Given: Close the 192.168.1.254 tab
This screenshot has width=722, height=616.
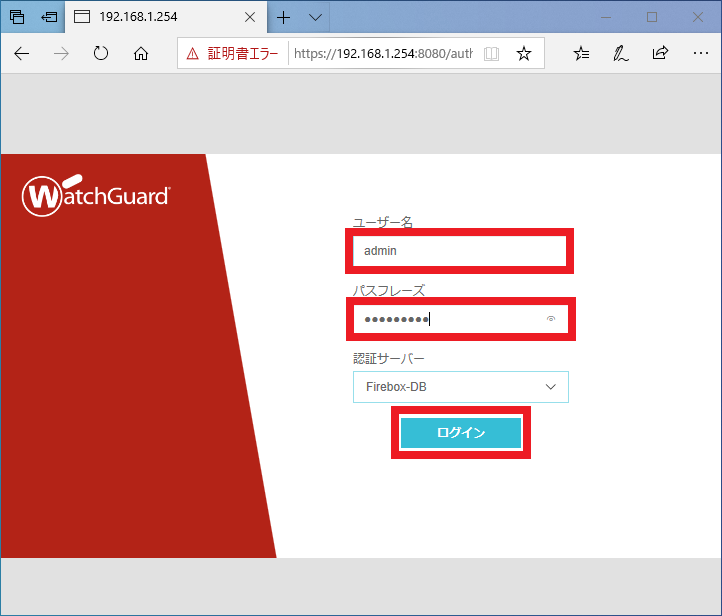Looking at the screenshot, I should (250, 17).
